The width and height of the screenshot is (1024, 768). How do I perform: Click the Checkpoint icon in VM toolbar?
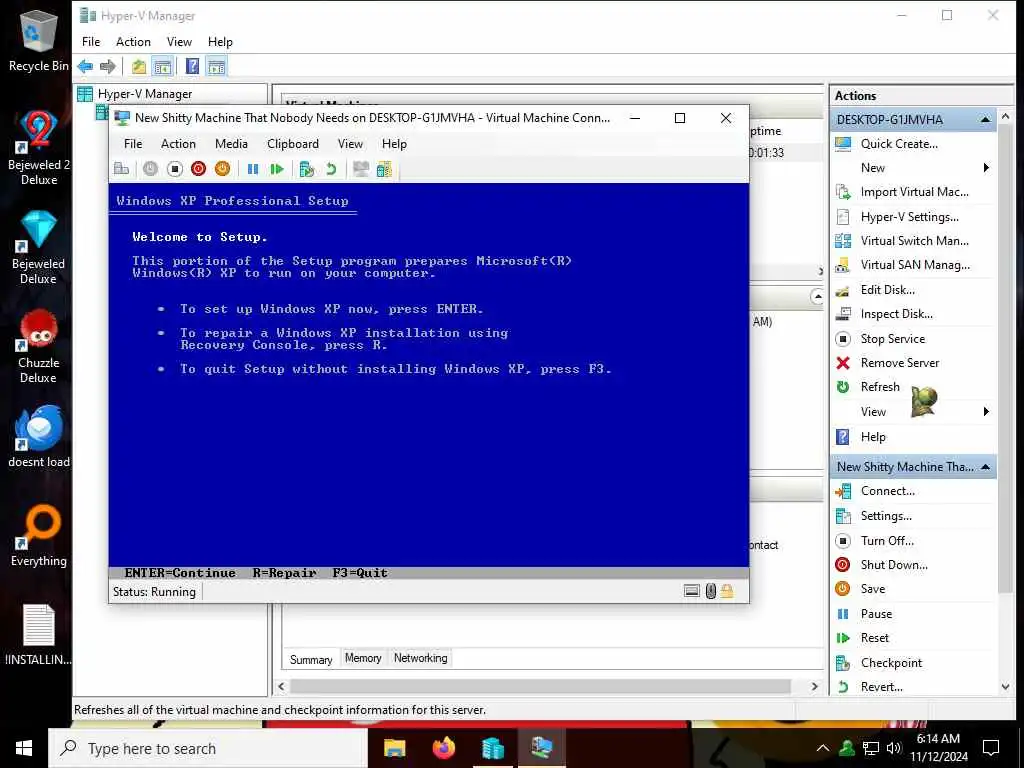coord(306,169)
